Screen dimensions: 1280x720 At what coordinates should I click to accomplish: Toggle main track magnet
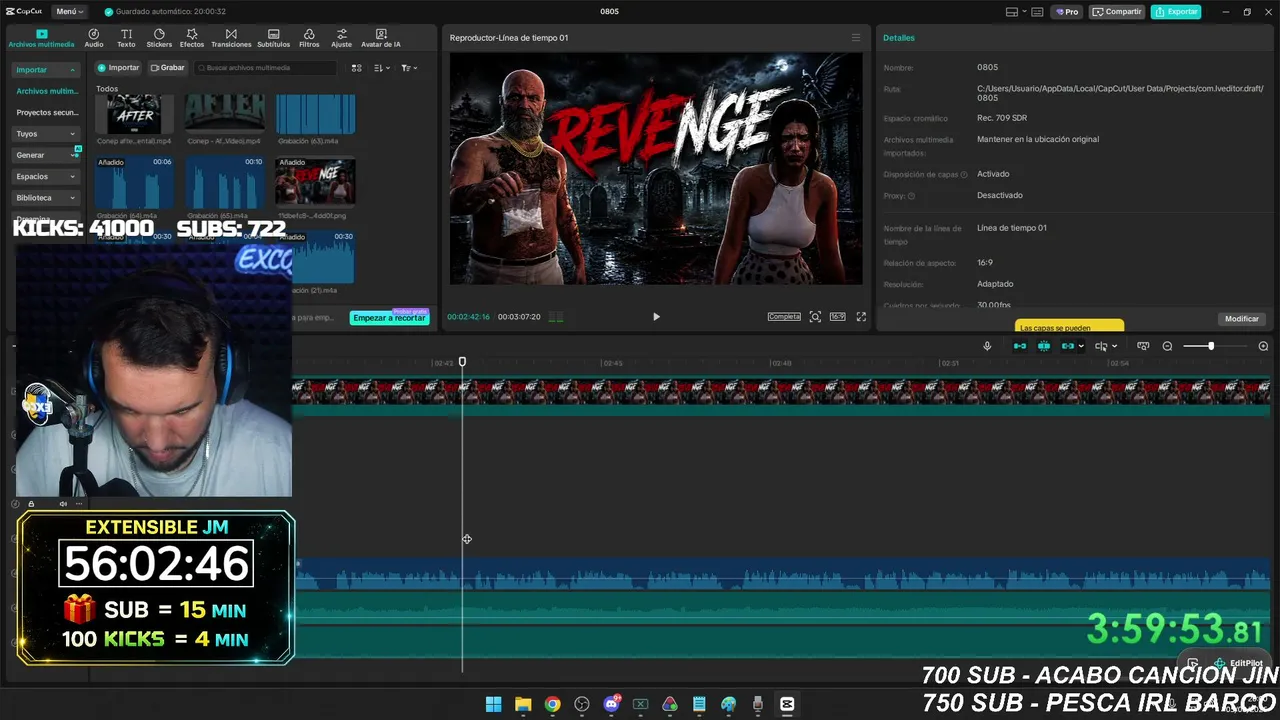[x=1020, y=346]
